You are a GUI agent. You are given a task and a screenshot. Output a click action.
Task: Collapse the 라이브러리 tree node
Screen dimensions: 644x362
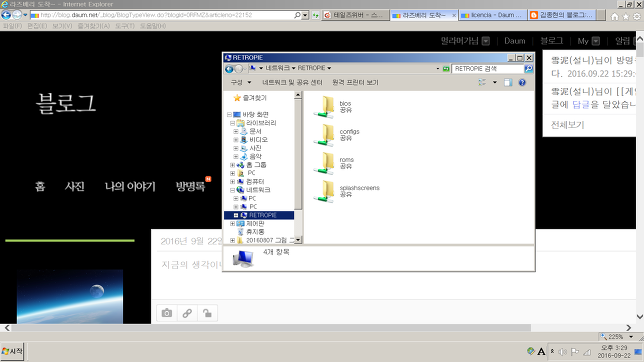coord(232,123)
